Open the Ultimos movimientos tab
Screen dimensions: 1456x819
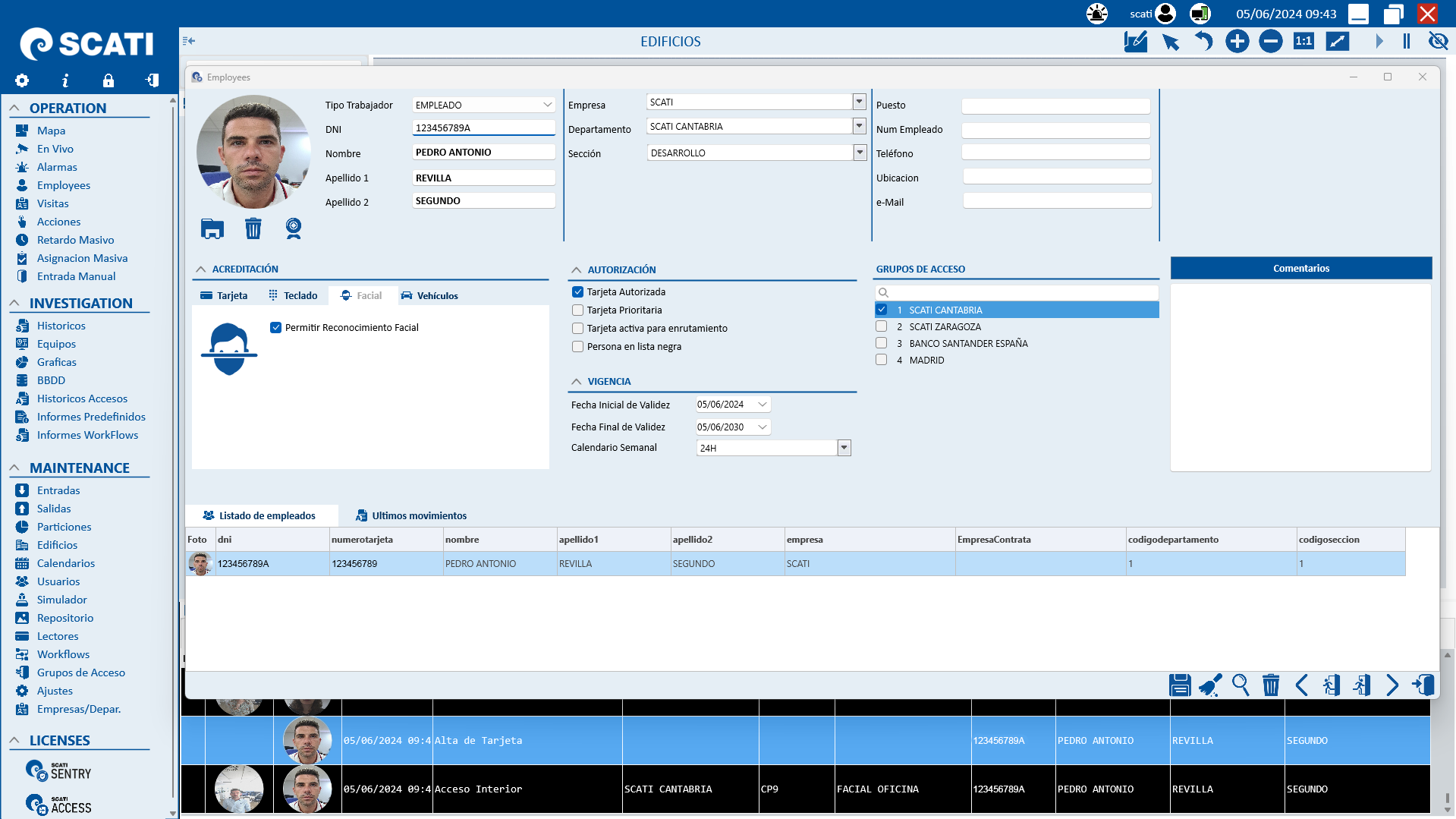(x=411, y=516)
